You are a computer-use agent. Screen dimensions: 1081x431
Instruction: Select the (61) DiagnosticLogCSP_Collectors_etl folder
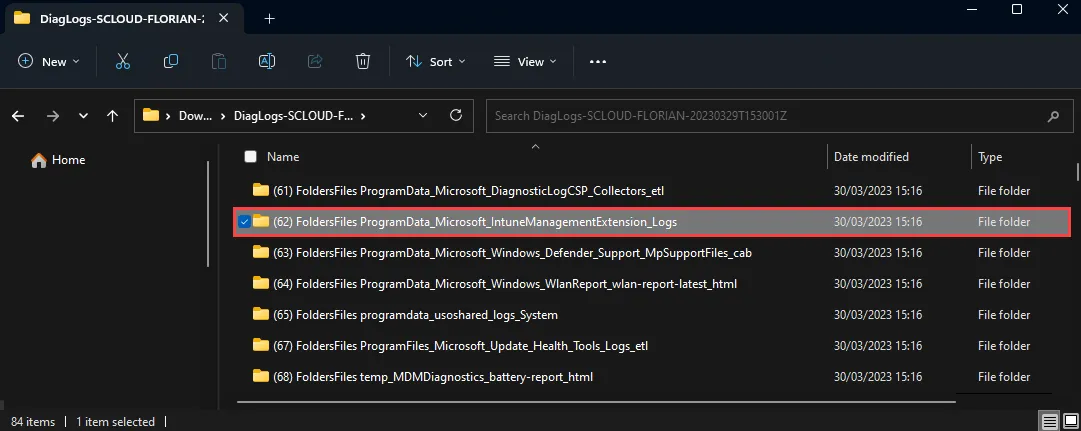tap(651, 190)
